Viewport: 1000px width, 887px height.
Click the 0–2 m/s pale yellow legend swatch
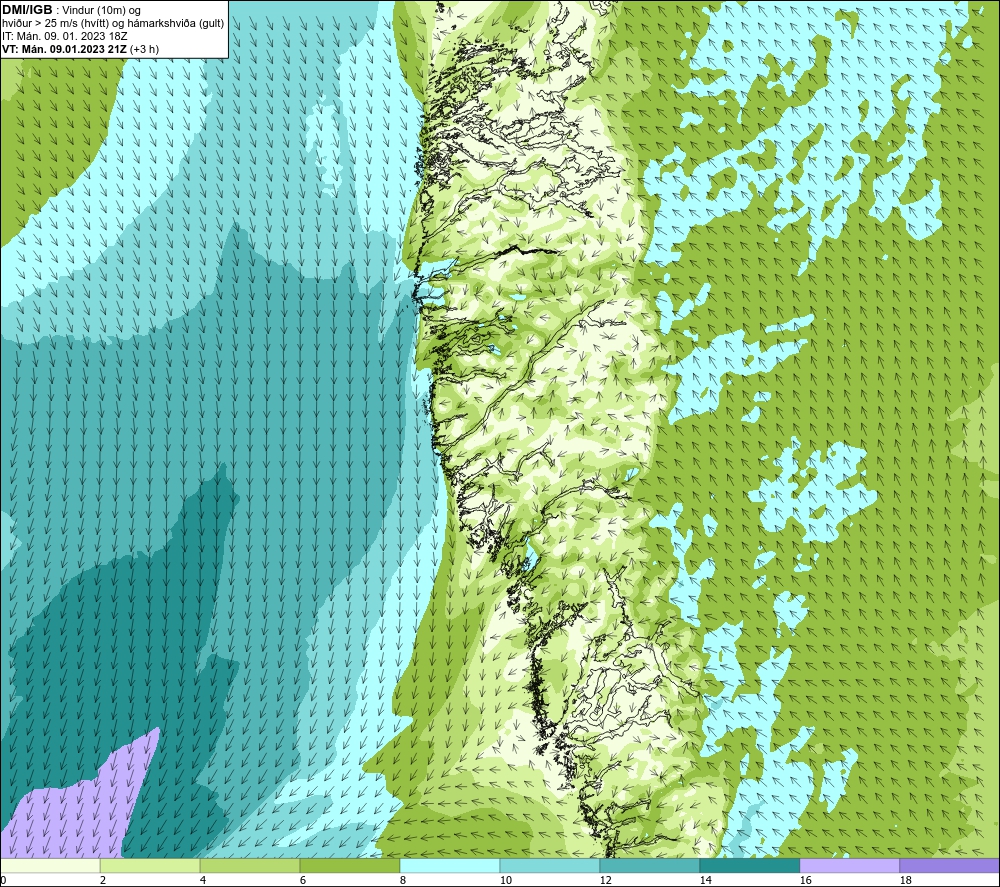pyautogui.click(x=50, y=865)
